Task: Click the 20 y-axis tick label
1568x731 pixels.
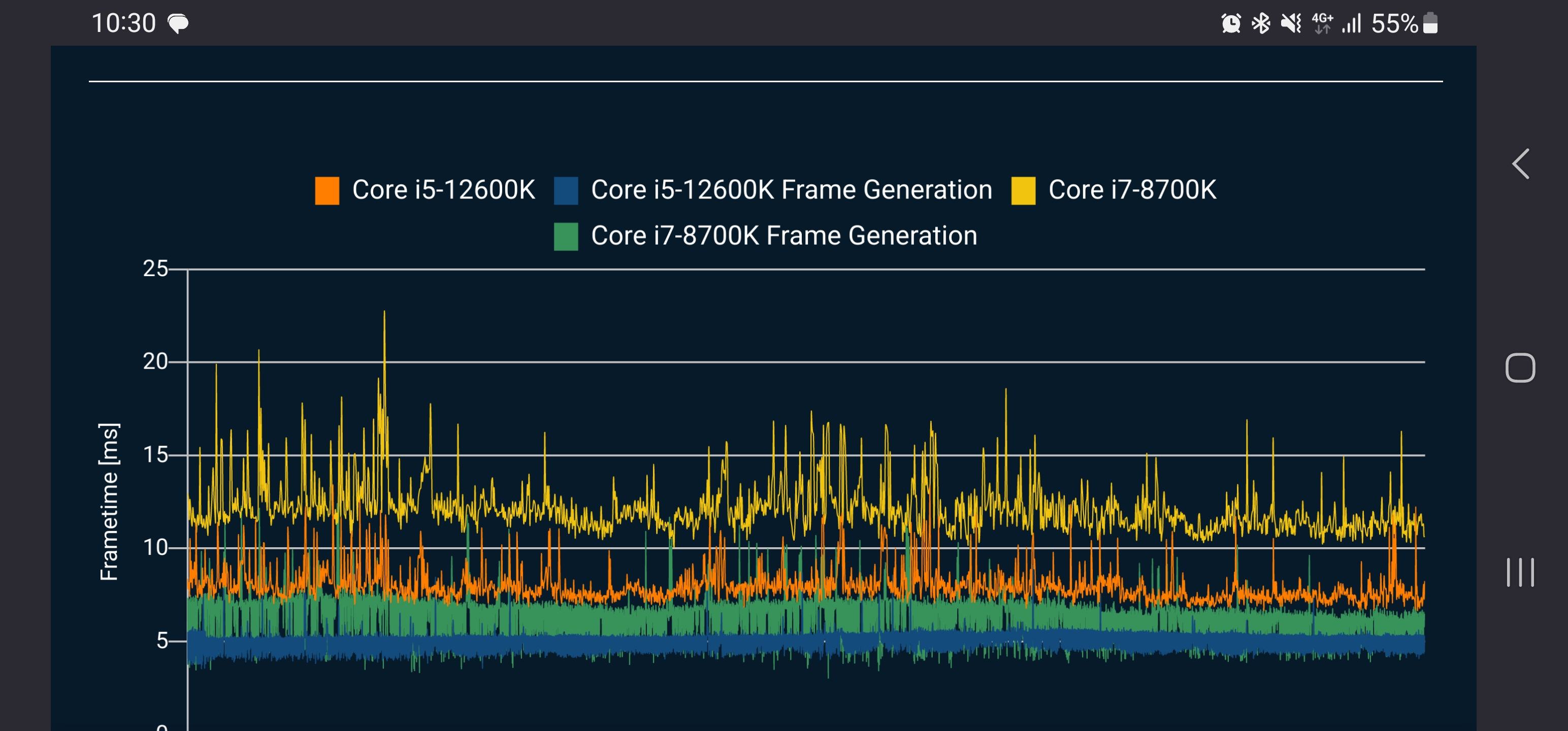Action: pyautogui.click(x=155, y=361)
